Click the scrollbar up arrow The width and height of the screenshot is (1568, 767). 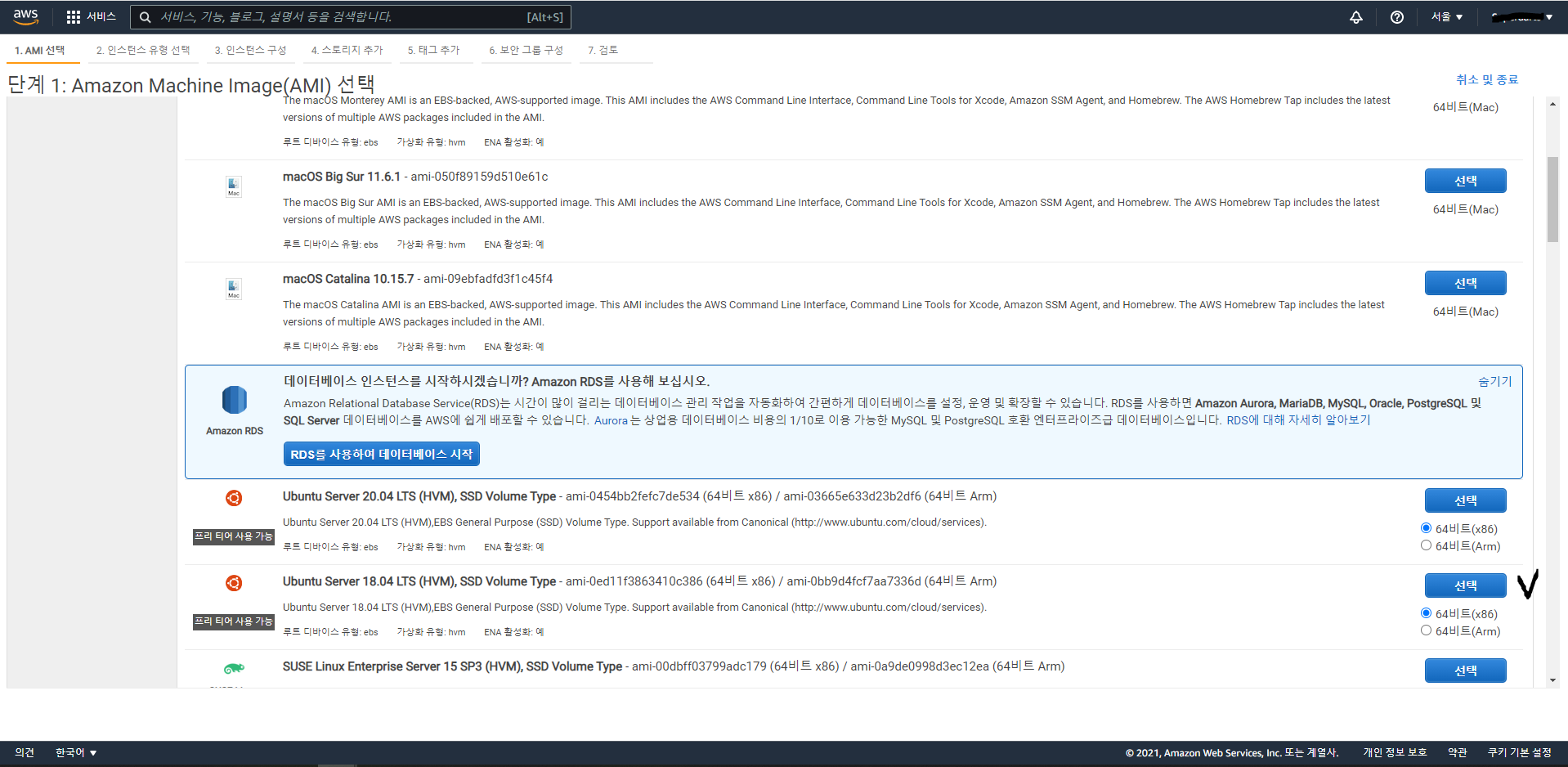pyautogui.click(x=1552, y=105)
